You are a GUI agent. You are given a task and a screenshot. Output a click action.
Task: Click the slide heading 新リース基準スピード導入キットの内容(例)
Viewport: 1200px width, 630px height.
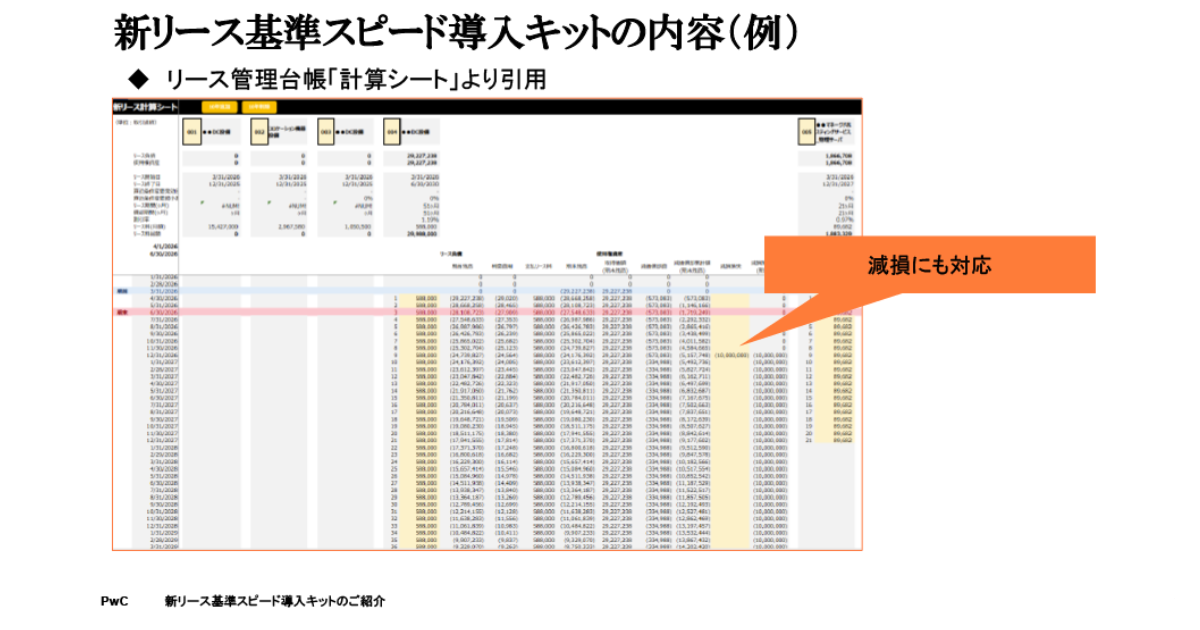(x=455, y=34)
